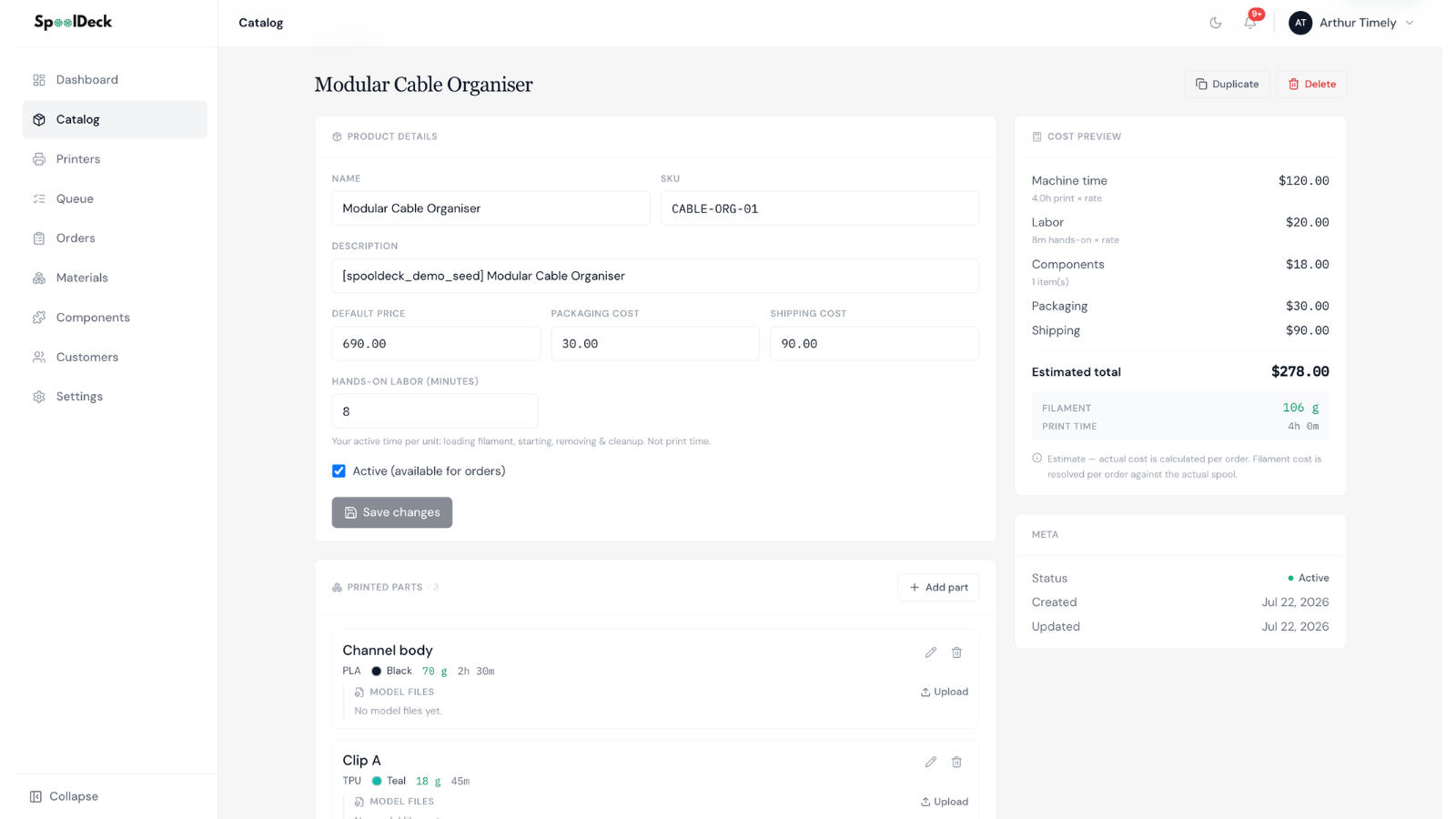Image resolution: width=1456 pixels, height=819 pixels.
Task: Delete the Channel body part trash icon
Action: tap(956, 652)
